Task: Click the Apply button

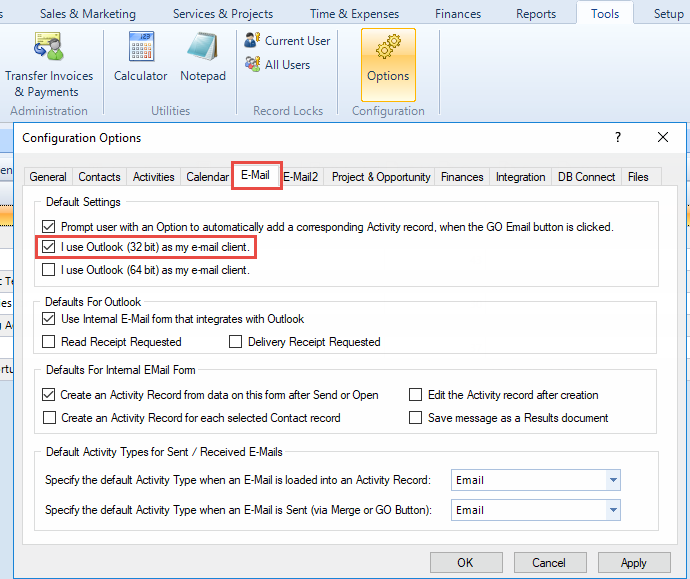Action: click(x=634, y=563)
